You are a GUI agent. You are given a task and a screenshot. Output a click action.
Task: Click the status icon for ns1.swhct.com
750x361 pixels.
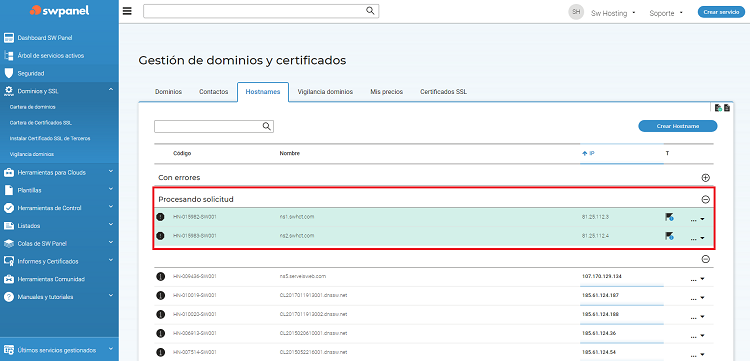[160, 217]
